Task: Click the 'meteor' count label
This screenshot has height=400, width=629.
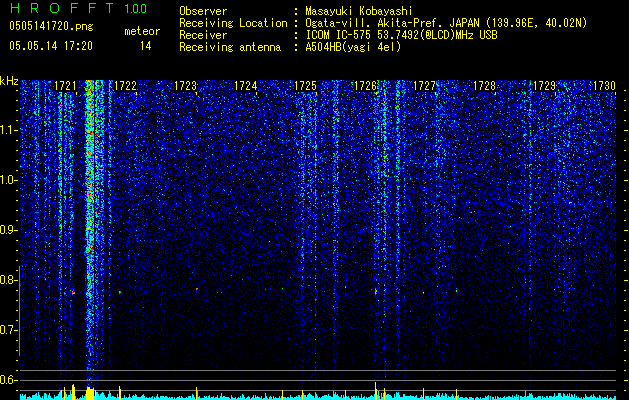Action: click(x=142, y=31)
